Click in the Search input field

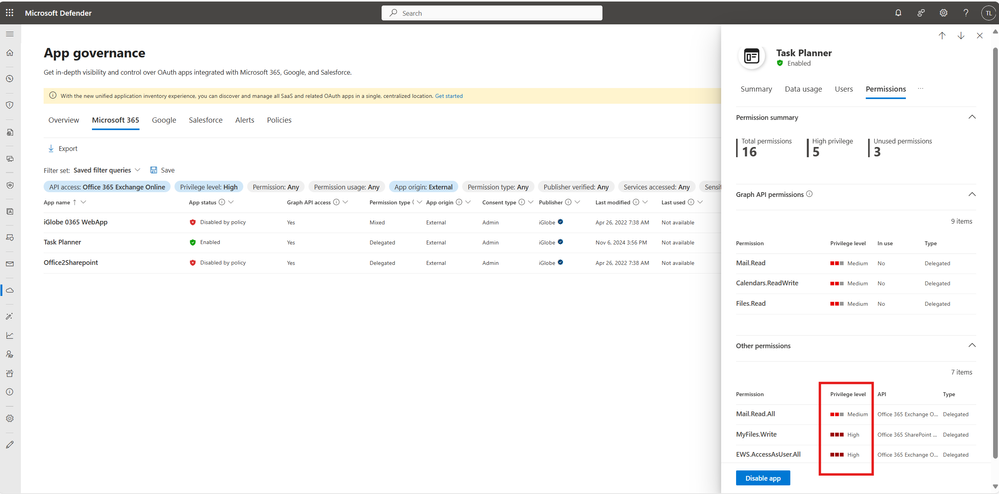pos(492,13)
